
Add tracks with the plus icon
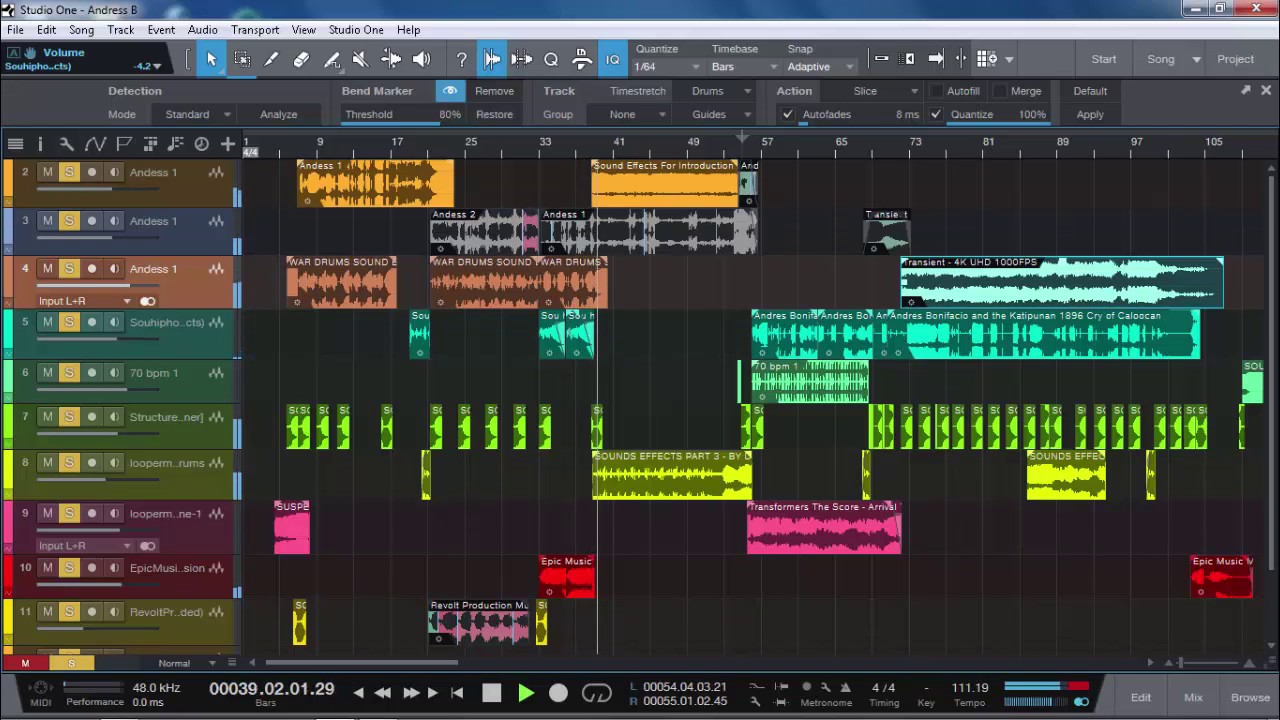click(228, 144)
